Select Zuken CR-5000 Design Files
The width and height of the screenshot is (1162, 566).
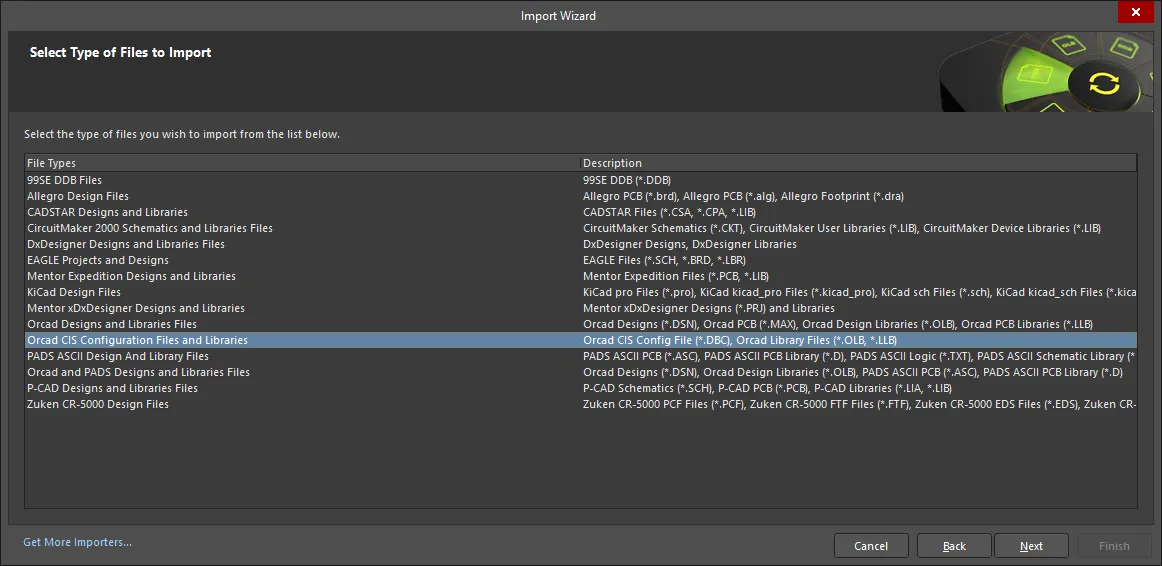(98, 404)
